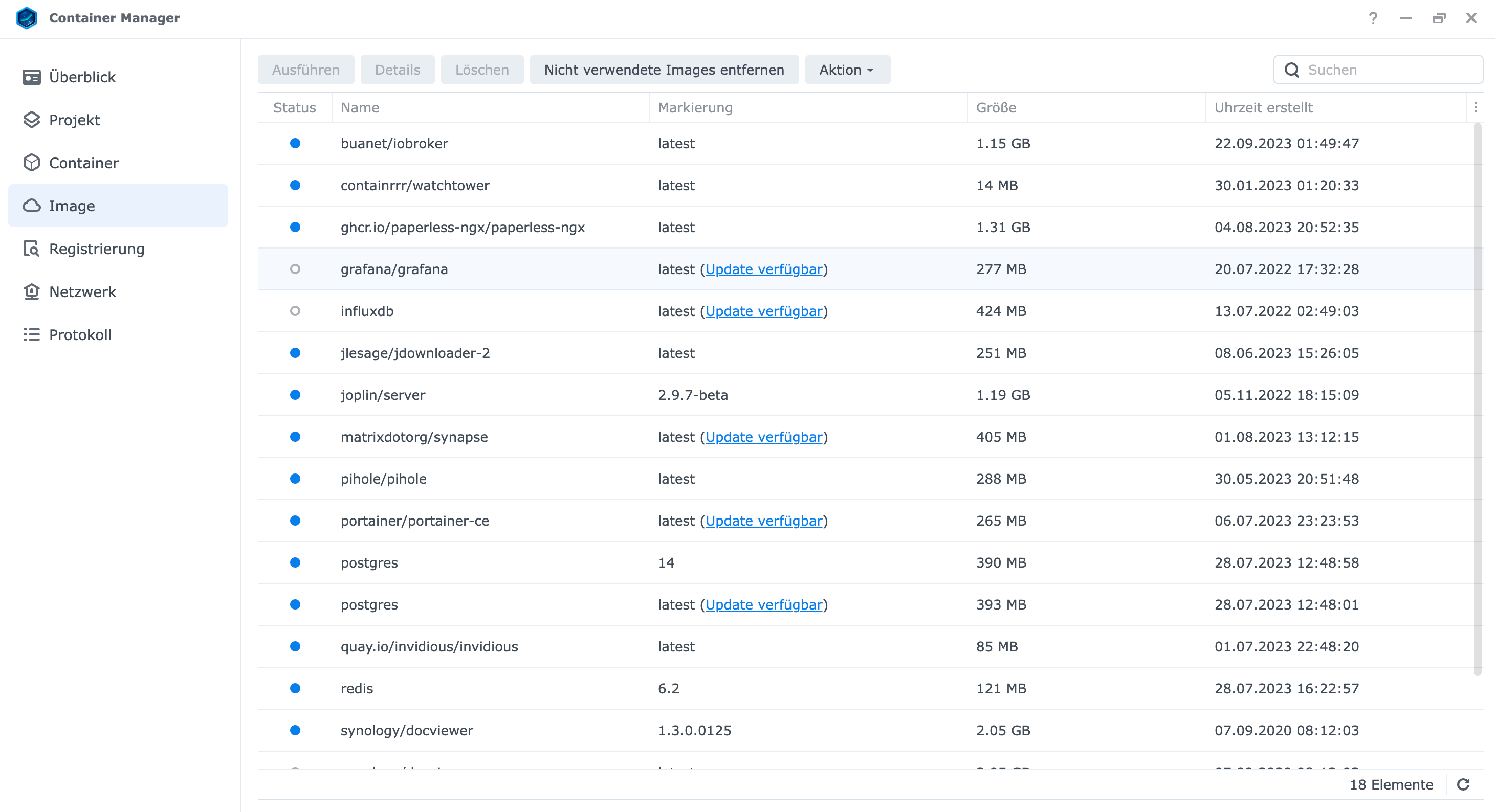Open Update verfügbar link for matrixdotorg/synapse
This screenshot has height=812, width=1495.
[764, 437]
